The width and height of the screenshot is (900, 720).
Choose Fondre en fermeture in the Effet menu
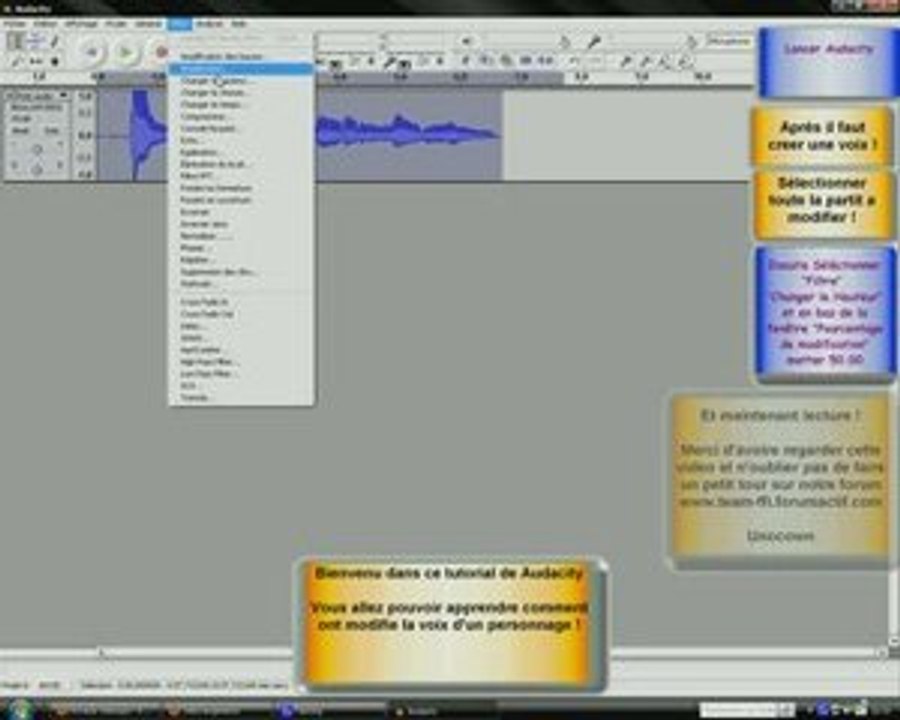[241, 188]
